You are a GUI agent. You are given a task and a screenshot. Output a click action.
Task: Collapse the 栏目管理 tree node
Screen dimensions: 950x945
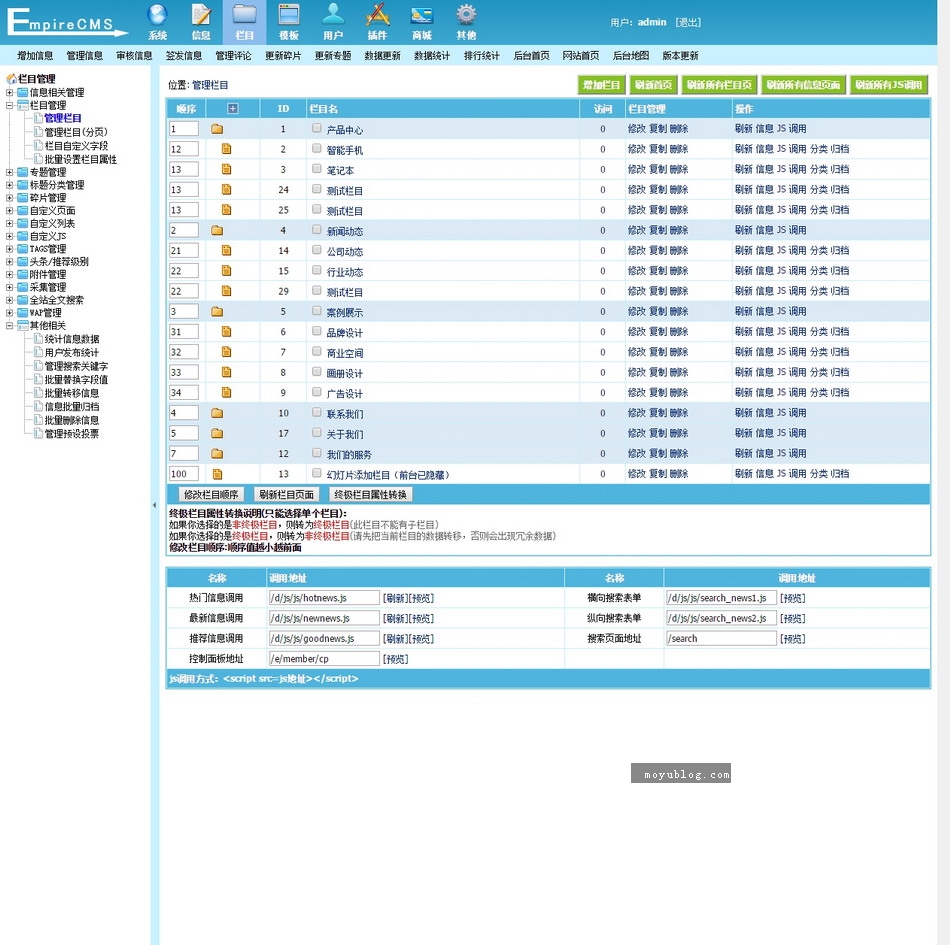(x=9, y=105)
